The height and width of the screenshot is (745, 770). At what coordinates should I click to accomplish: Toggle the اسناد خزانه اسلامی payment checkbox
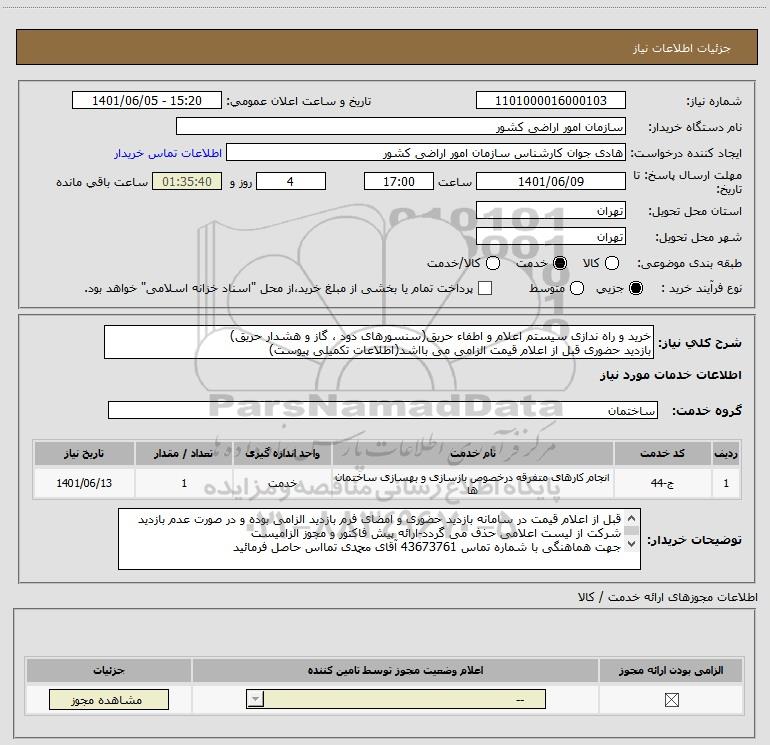point(485,288)
